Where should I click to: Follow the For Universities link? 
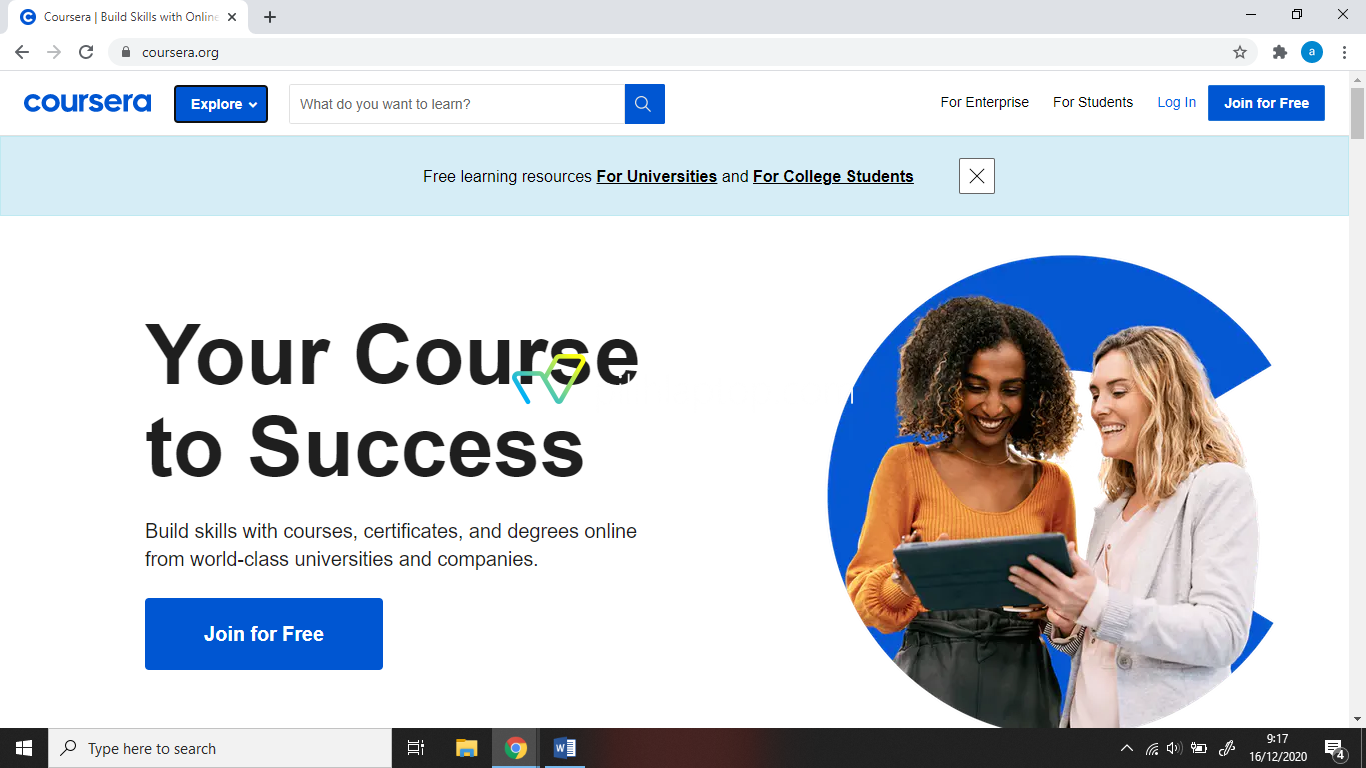(x=657, y=176)
